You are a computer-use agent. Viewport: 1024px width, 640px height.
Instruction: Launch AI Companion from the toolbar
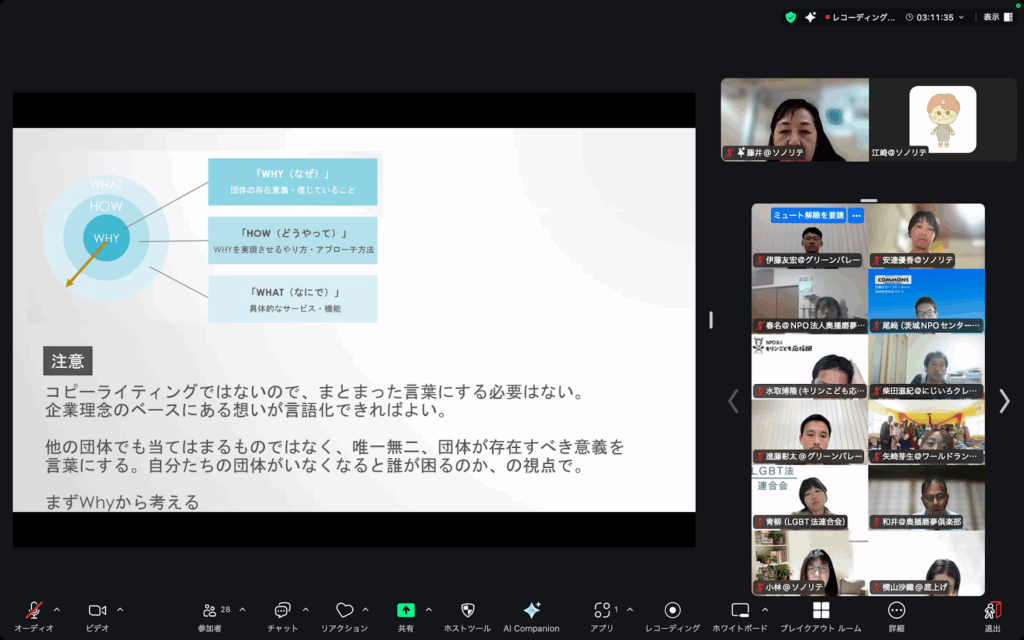pos(531,611)
